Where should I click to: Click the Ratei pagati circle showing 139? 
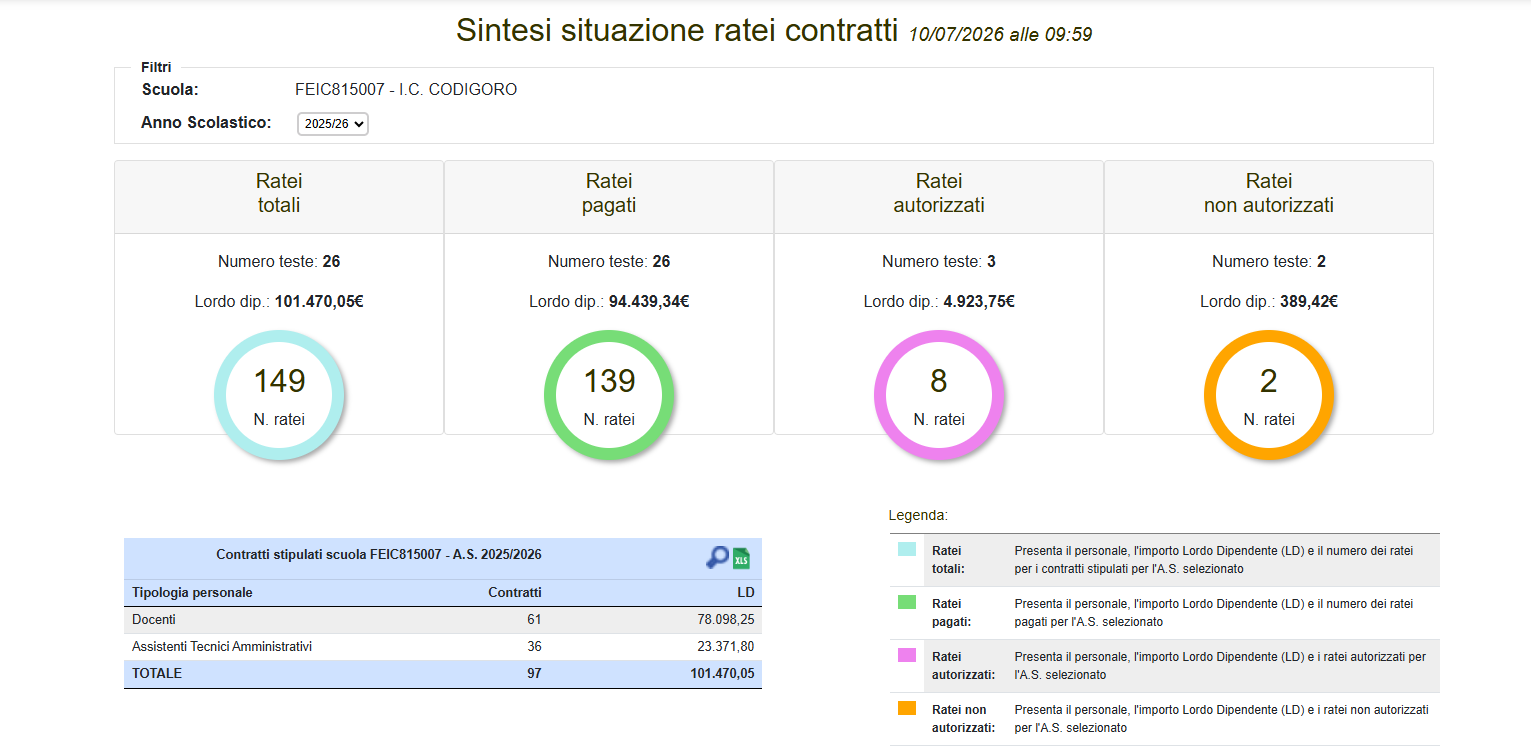609,395
